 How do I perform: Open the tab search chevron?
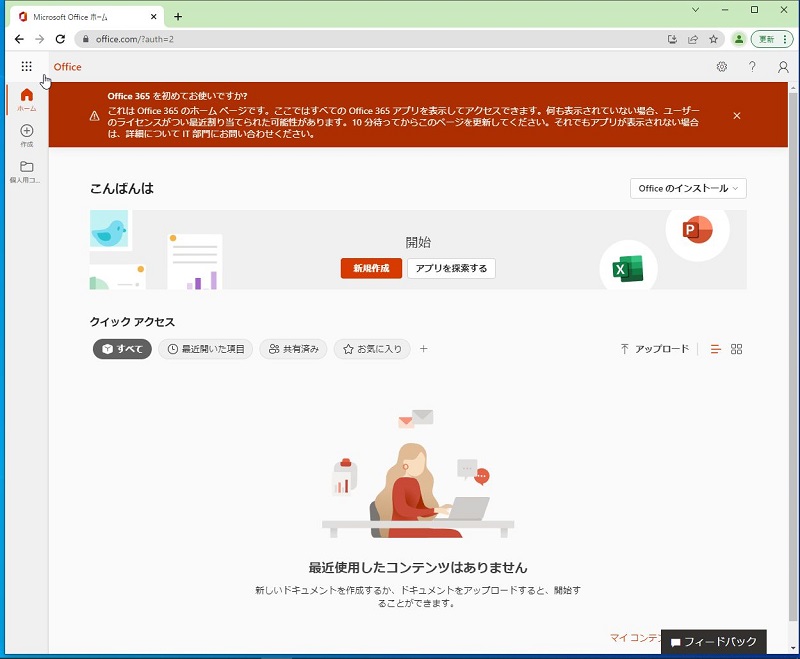tap(695, 10)
